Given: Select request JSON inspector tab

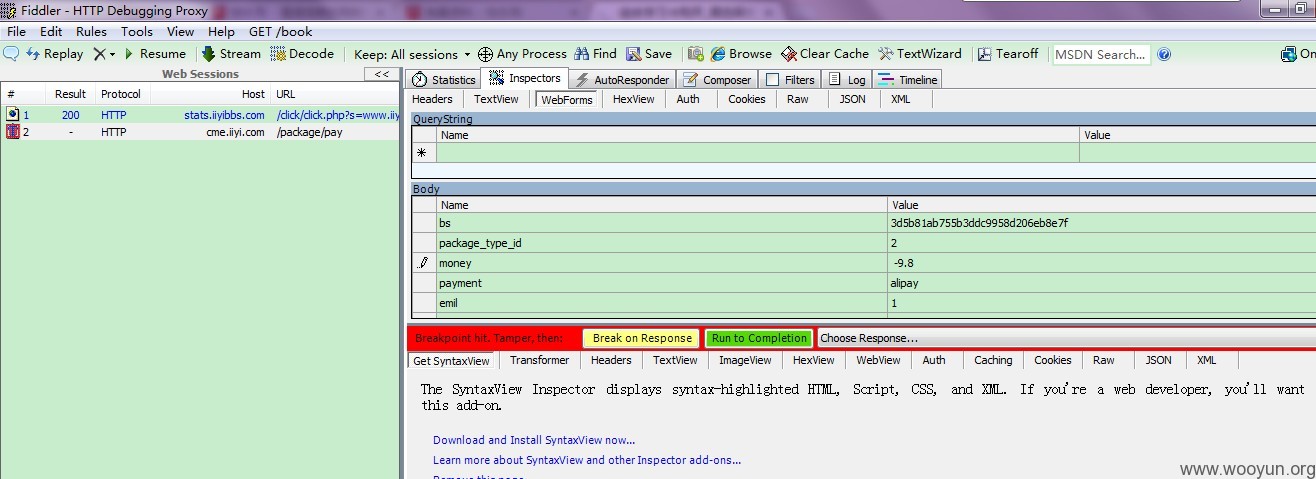Looking at the screenshot, I should pos(852,99).
